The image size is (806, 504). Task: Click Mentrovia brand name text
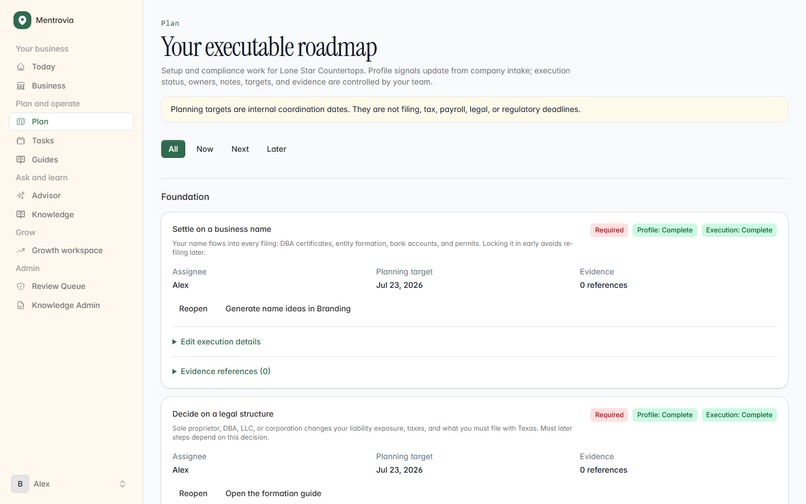click(x=54, y=21)
